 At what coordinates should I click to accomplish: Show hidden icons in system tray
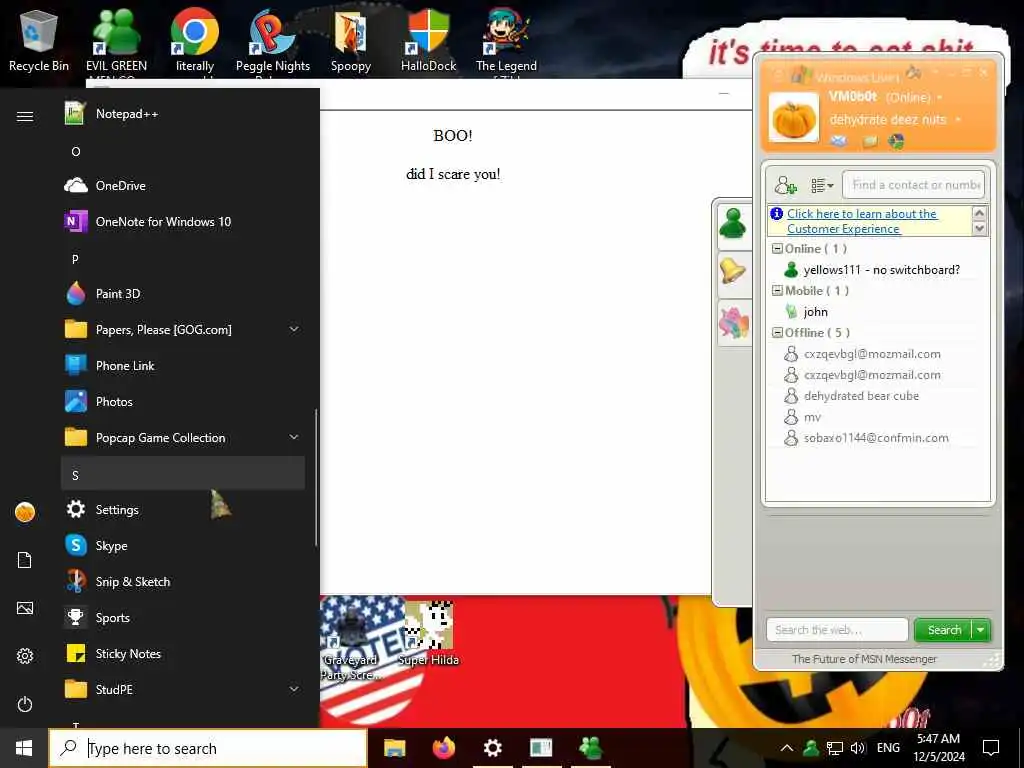coord(787,748)
